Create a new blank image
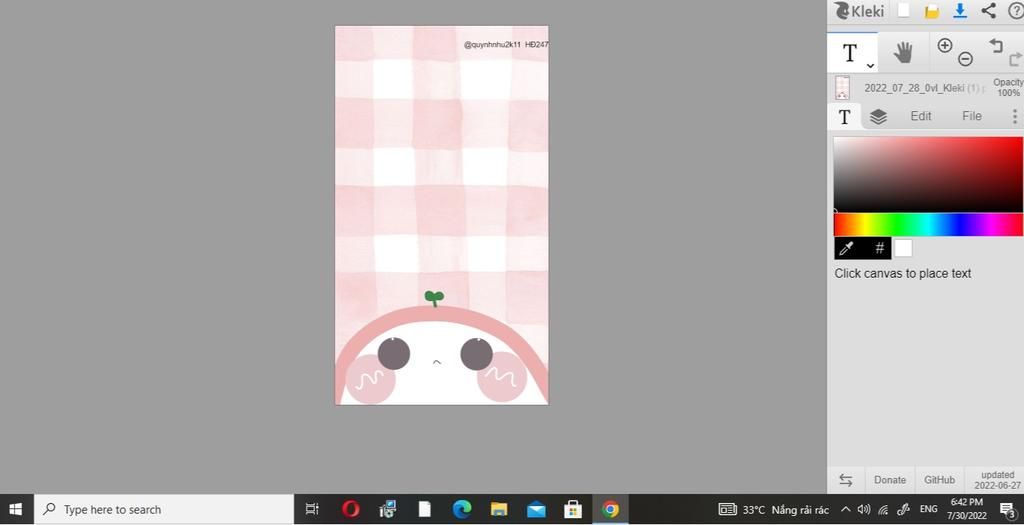Viewport: 1024px width, 525px height. point(904,10)
